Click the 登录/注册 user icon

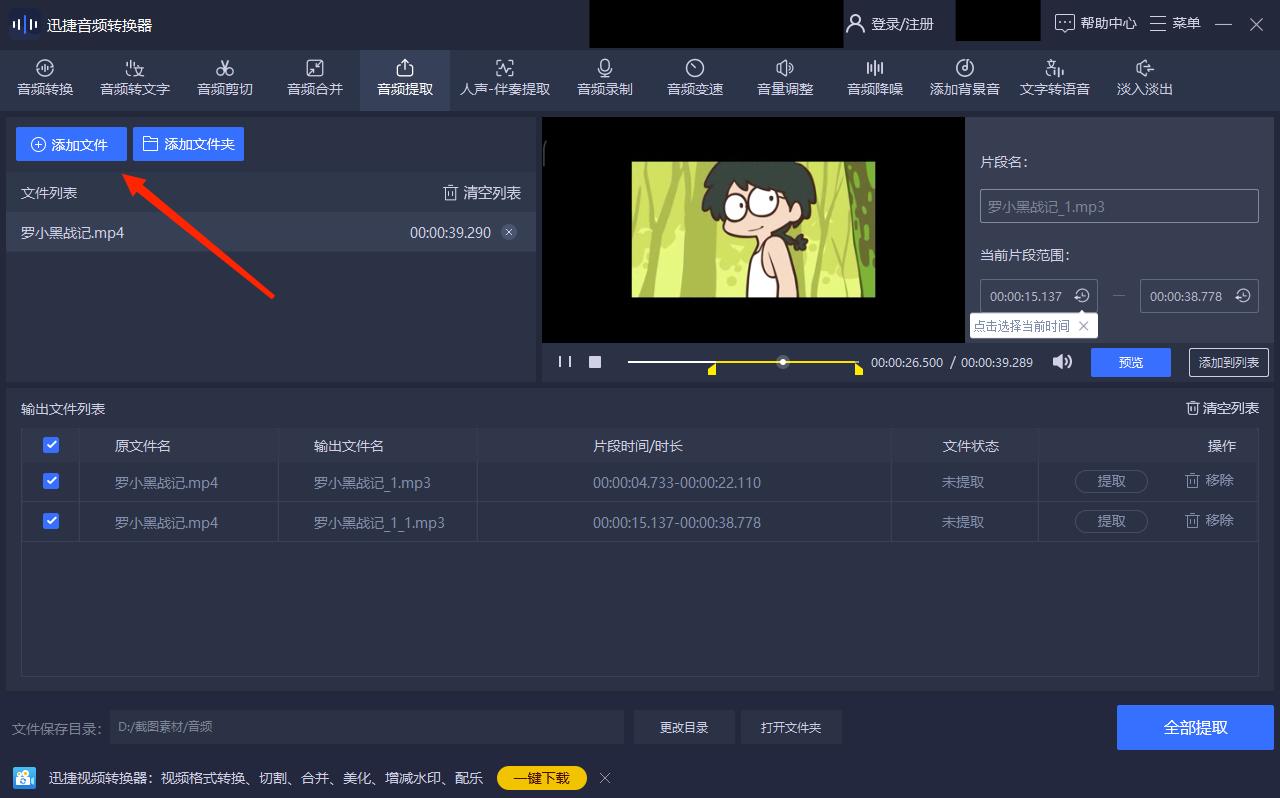[856, 23]
